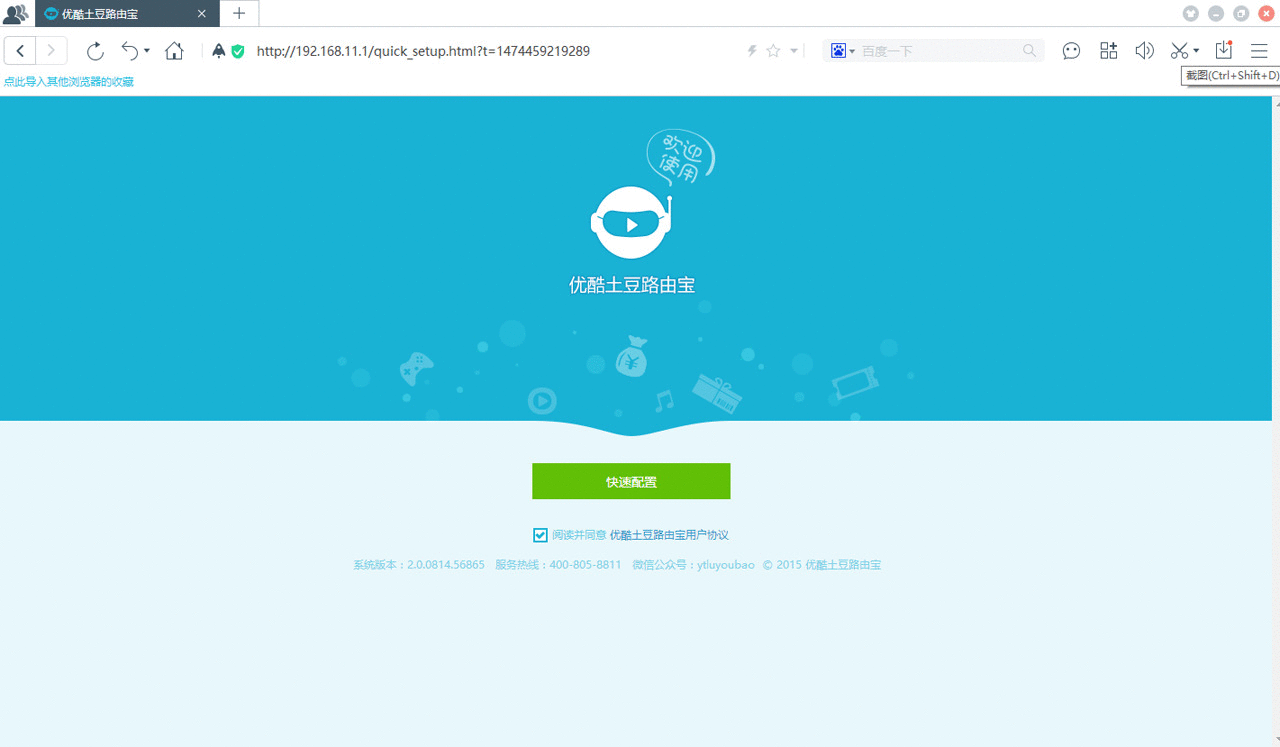Open the browser hamburger menu
This screenshot has height=747, width=1280.
click(x=1259, y=51)
